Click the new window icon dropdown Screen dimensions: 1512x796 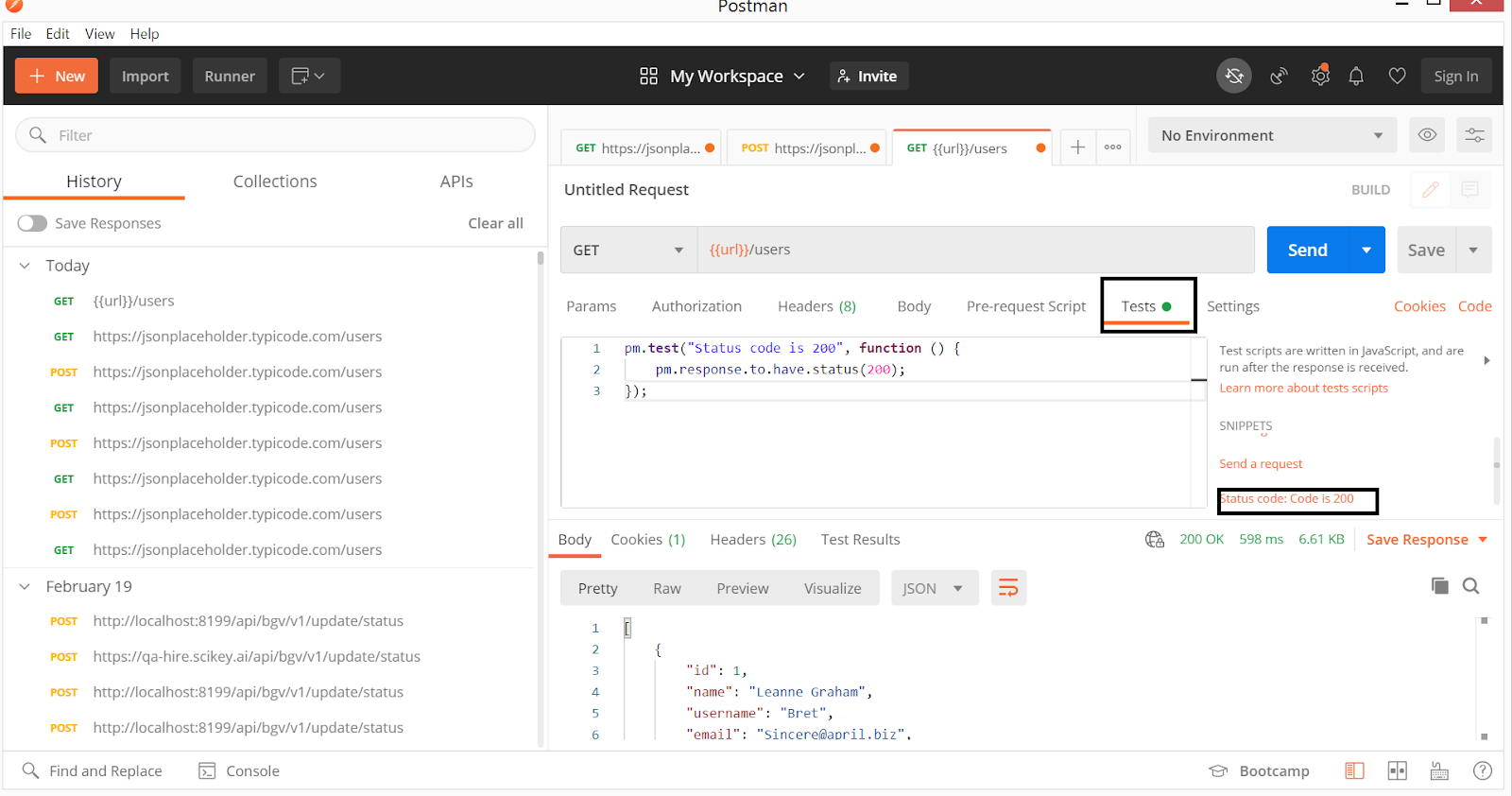coord(309,76)
